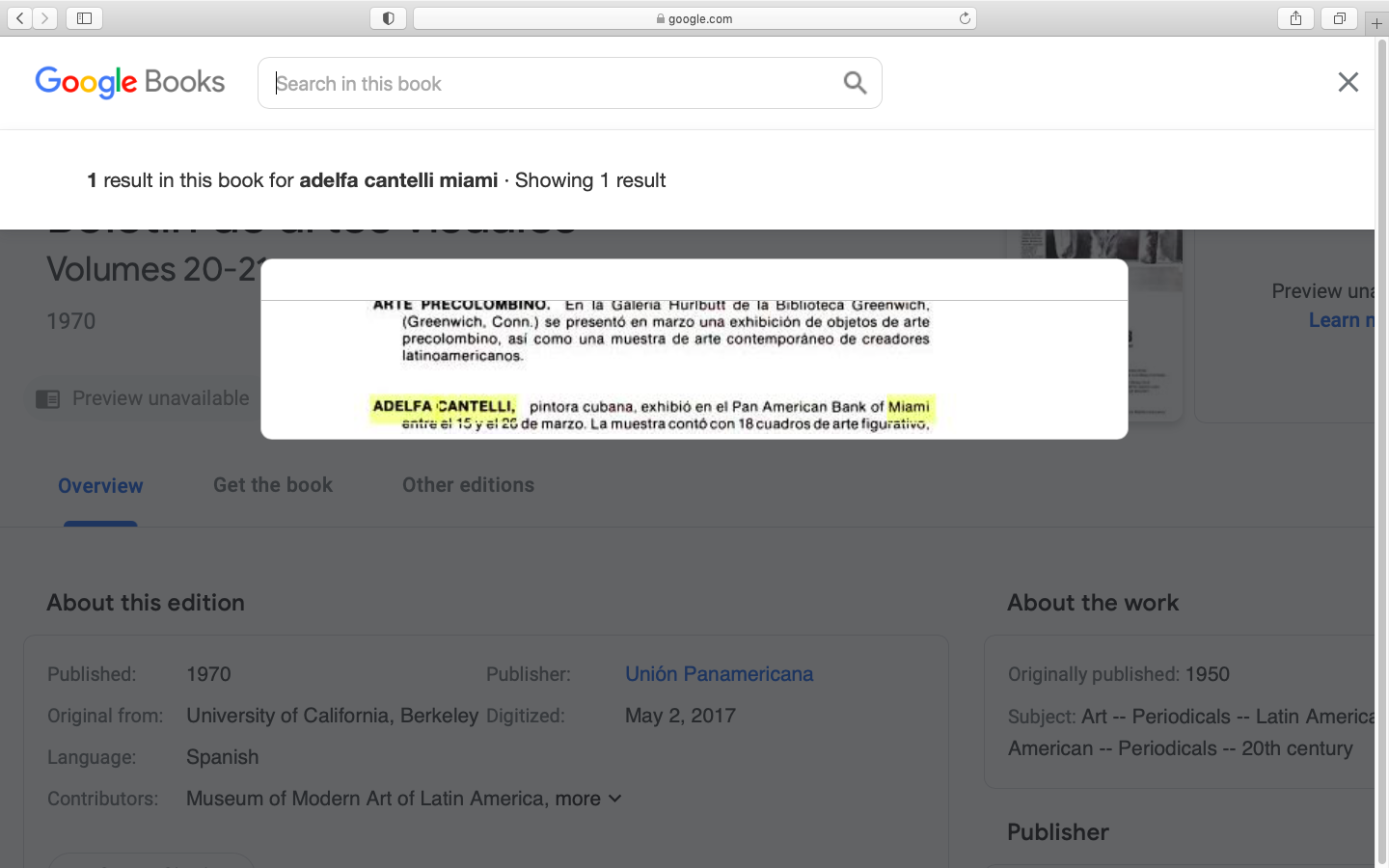Switch to the Other editions tab
This screenshot has width=1389, height=868.
point(468,485)
